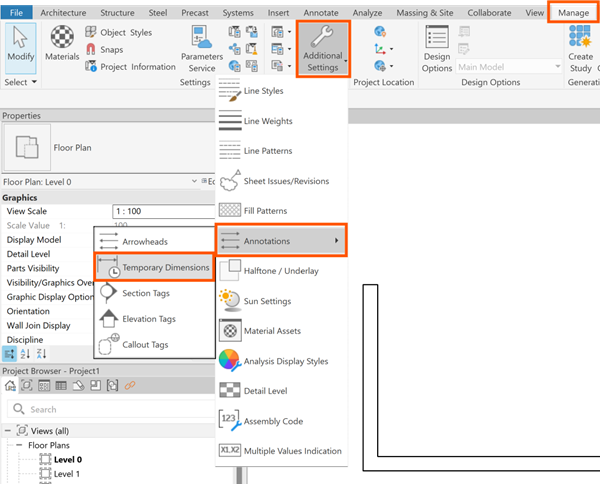Switch to the Collaborate tab

click(x=489, y=13)
